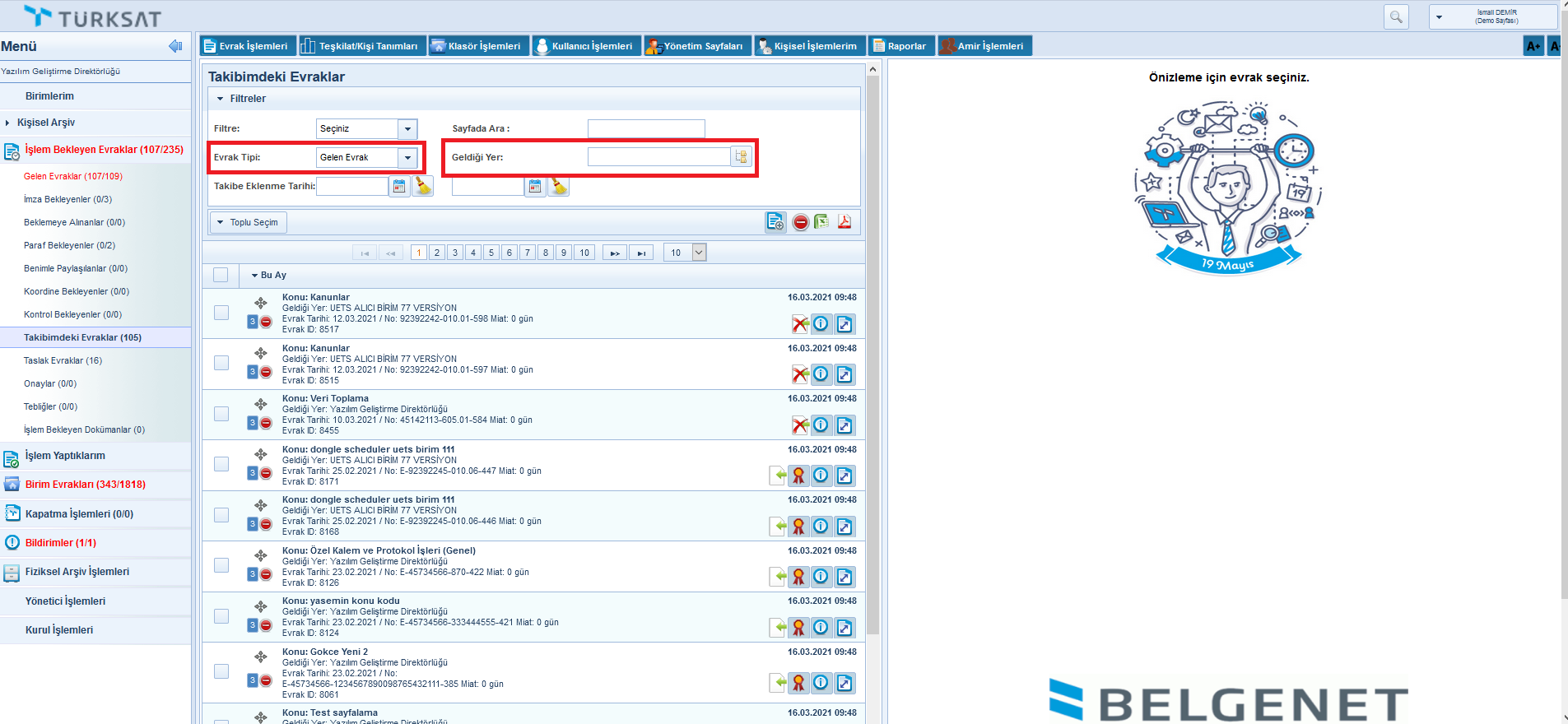Click the search magnifier icon at top
Viewport: 1568px width, 724px height.
click(x=1396, y=16)
